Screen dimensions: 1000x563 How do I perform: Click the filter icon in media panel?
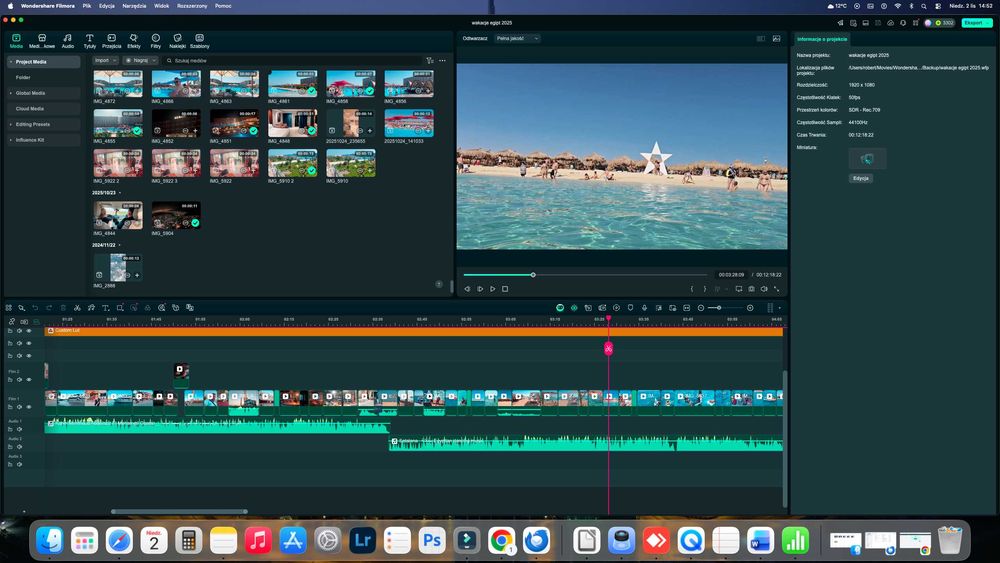click(430, 61)
